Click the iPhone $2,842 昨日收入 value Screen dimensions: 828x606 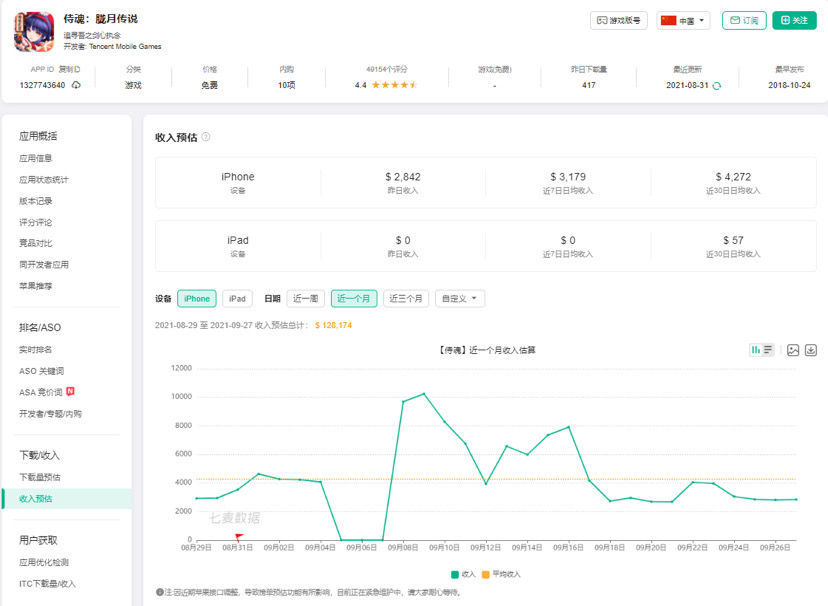403,177
